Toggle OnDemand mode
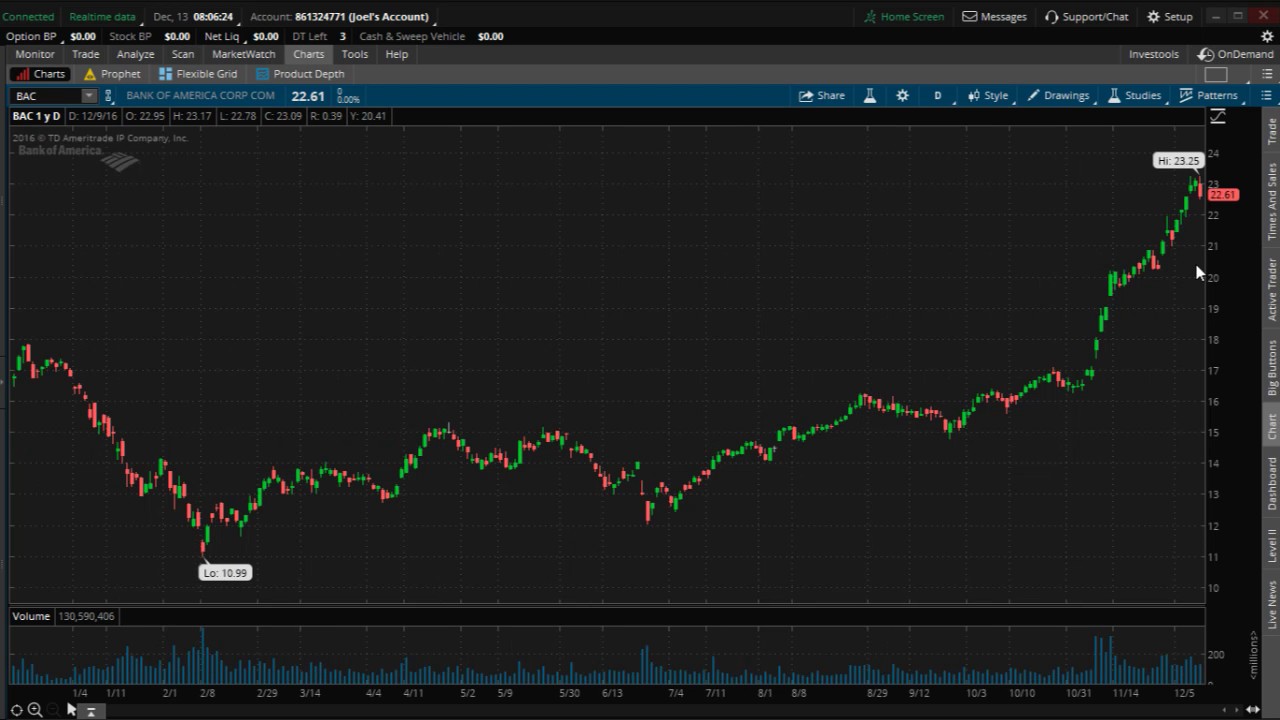Viewport: 1280px width, 720px height. (x=1236, y=54)
